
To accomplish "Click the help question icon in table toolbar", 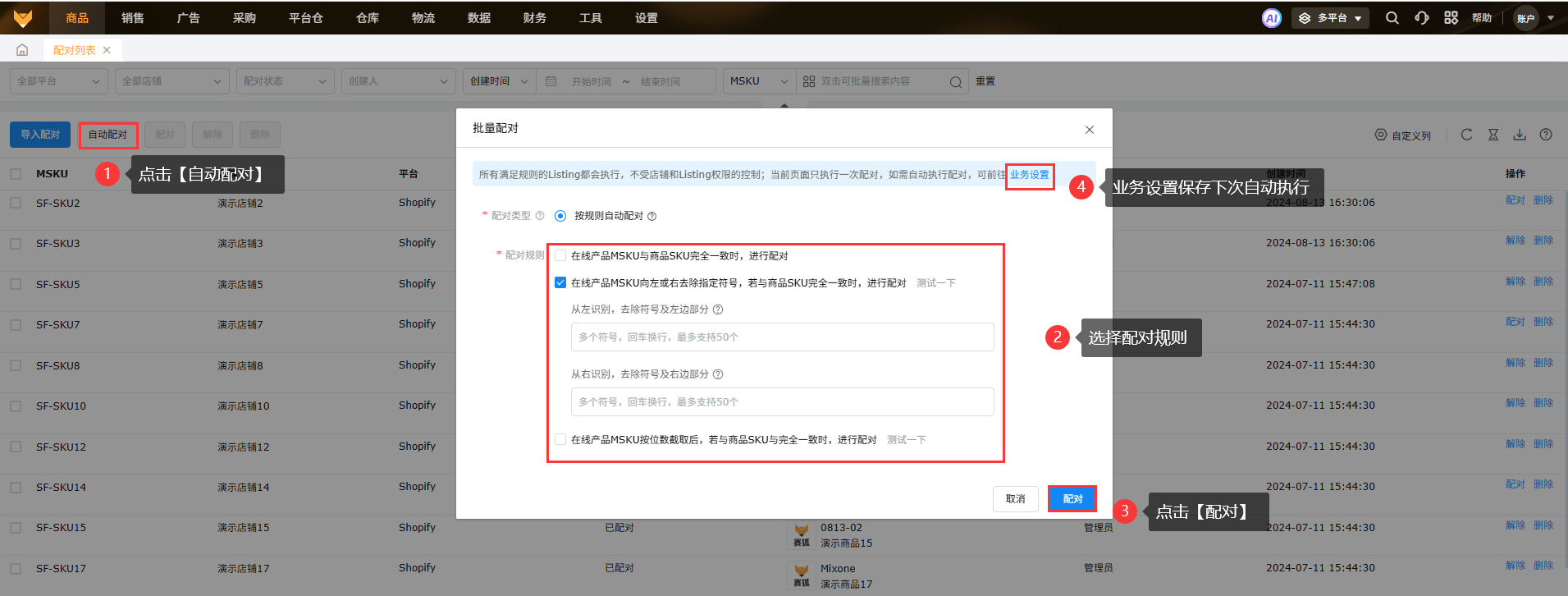I will (x=1546, y=135).
